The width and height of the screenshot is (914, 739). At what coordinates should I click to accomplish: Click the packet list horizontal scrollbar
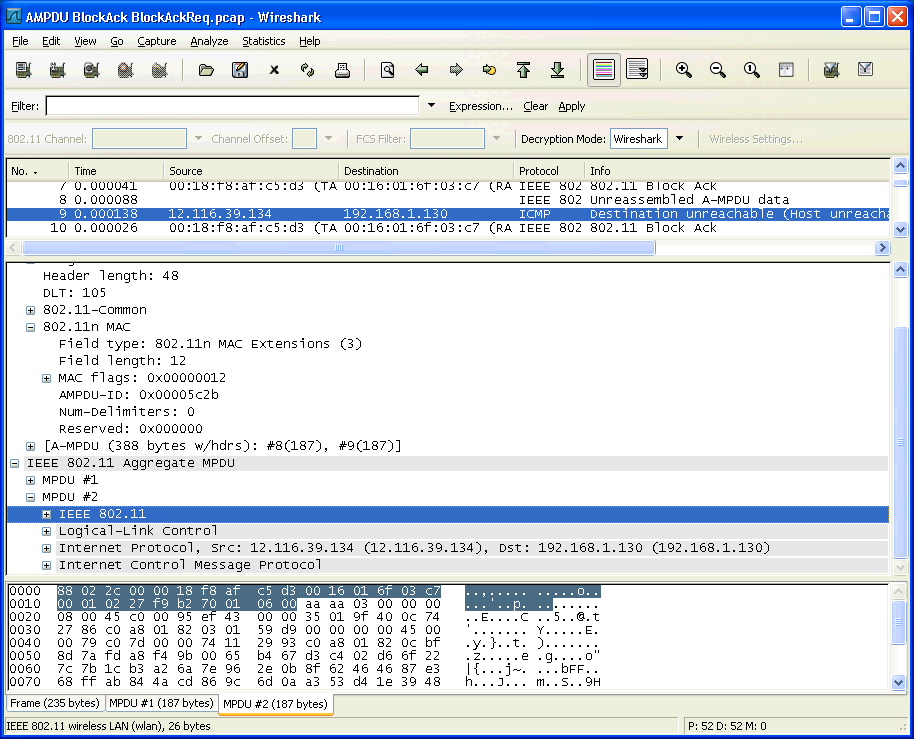pos(339,248)
